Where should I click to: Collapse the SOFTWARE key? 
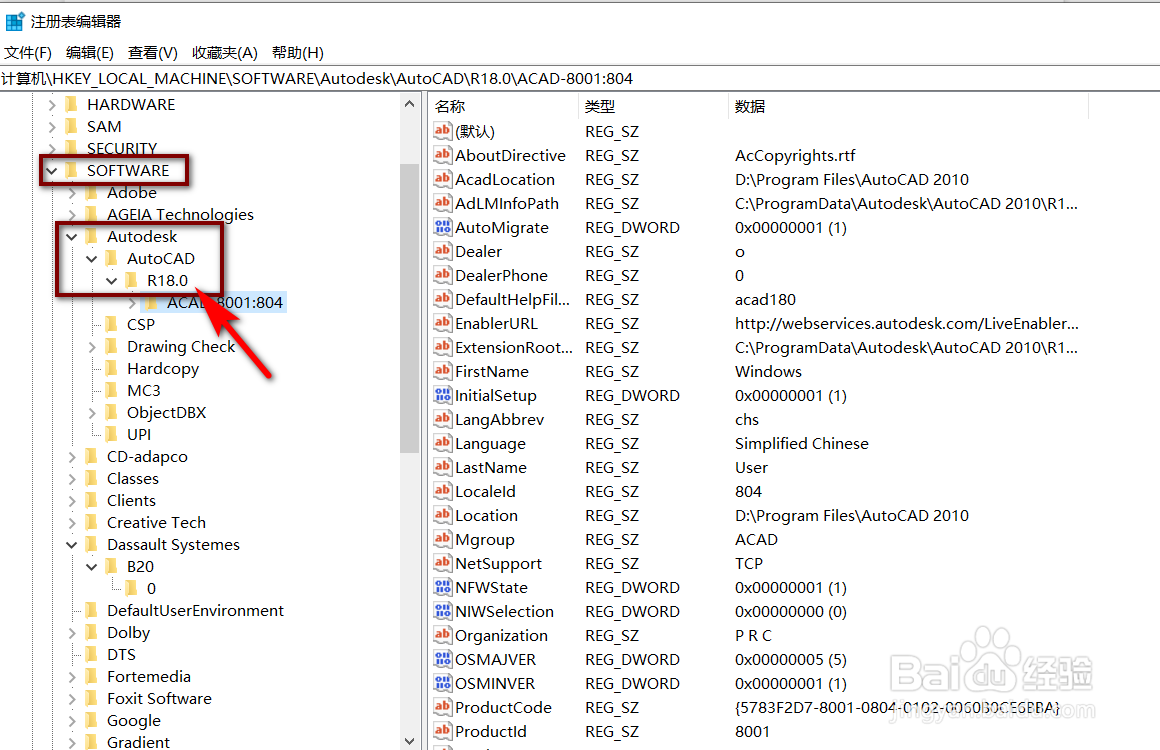pos(52,171)
